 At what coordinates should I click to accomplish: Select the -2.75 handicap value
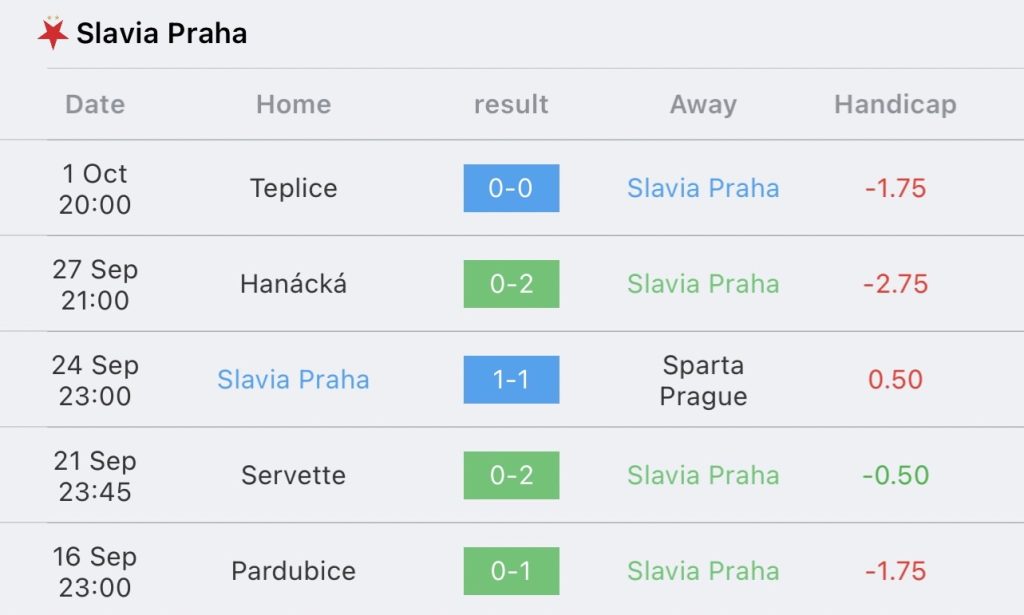(x=895, y=284)
